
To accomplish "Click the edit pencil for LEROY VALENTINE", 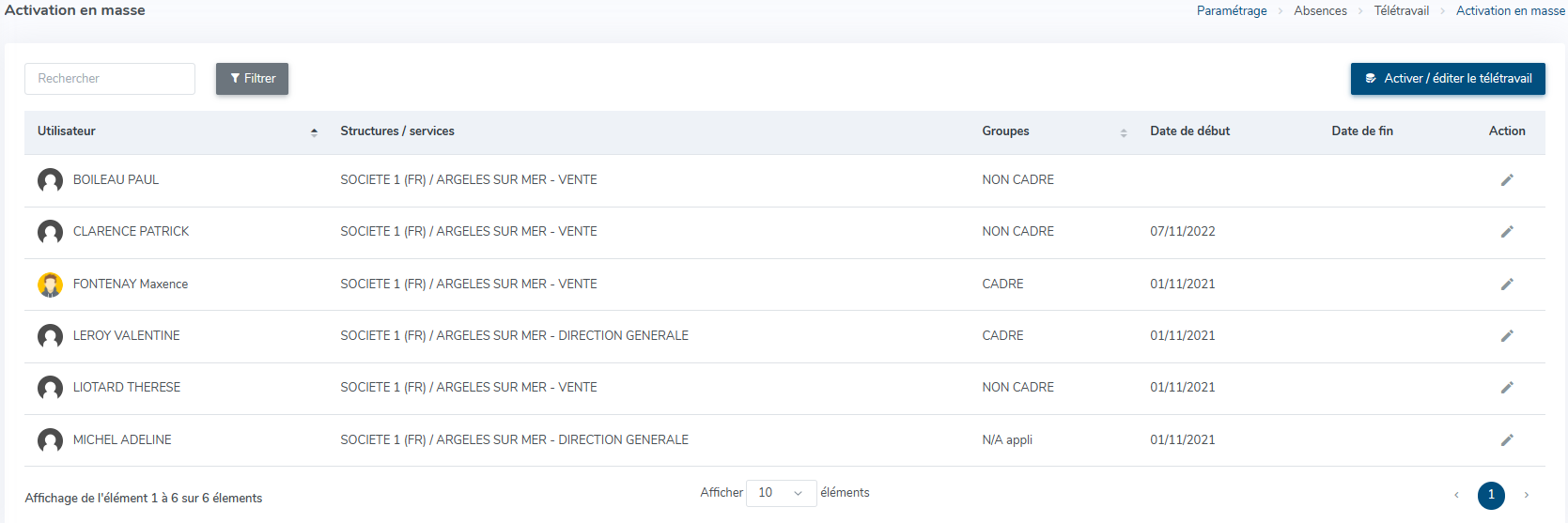I will click(x=1507, y=336).
